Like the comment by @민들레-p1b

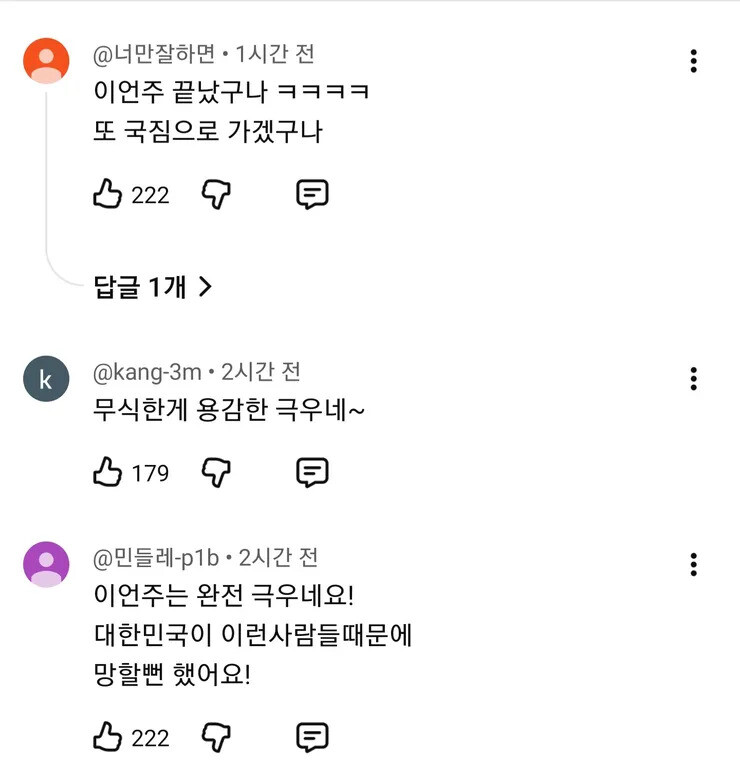pos(107,738)
